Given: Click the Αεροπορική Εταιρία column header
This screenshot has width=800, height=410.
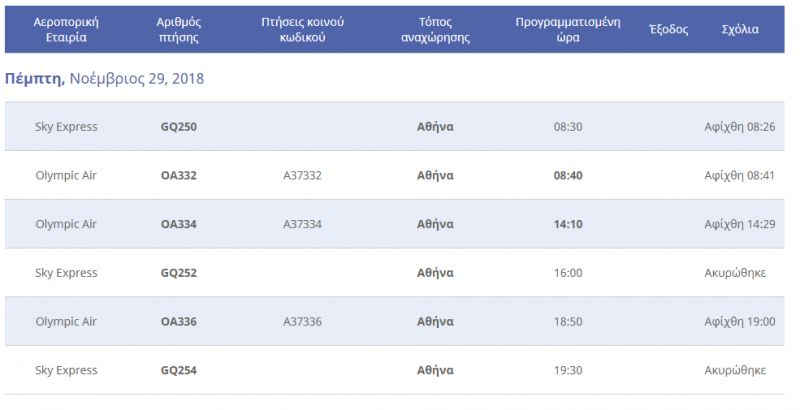Looking at the screenshot, I should [x=66, y=30].
